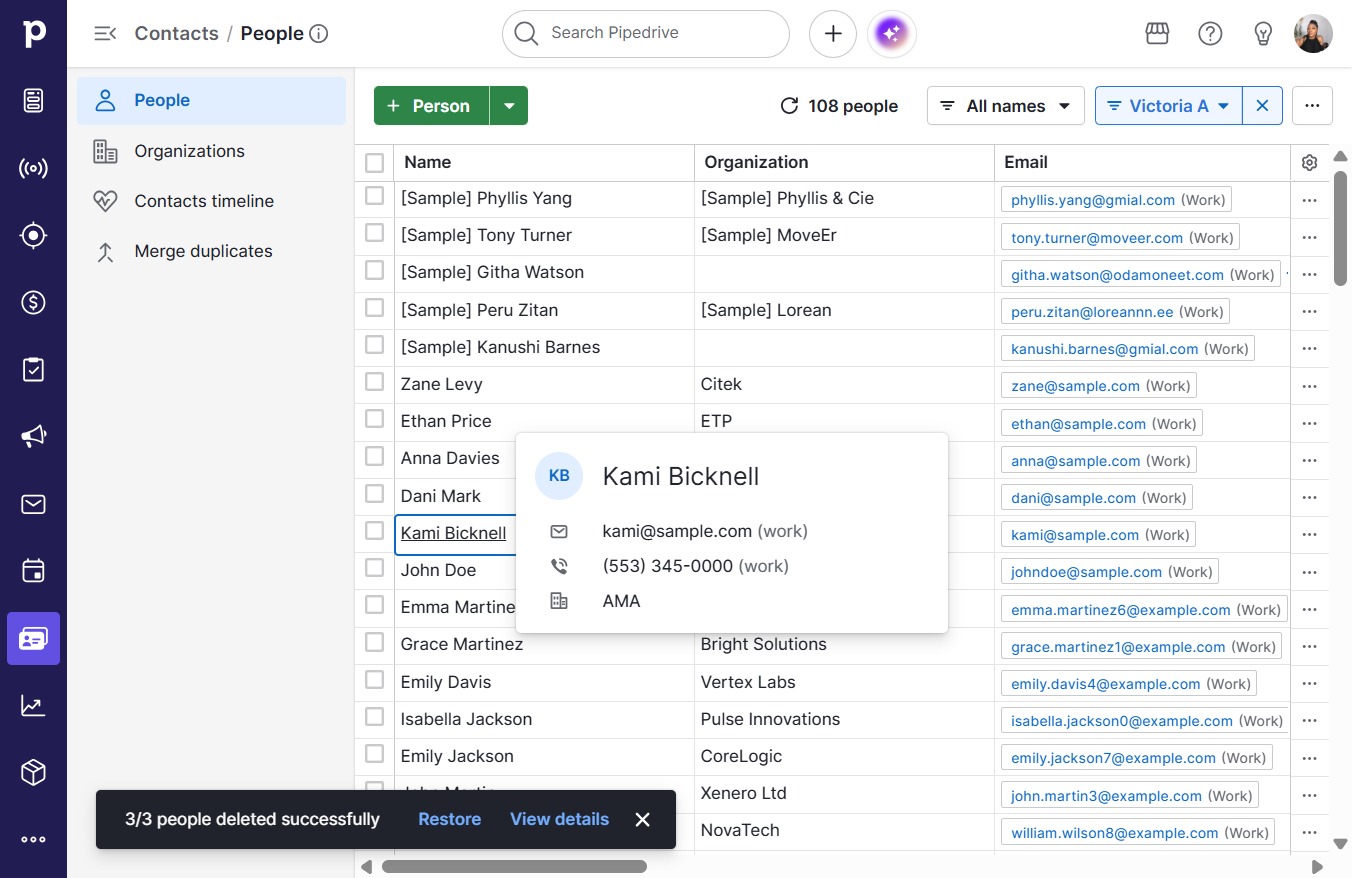
Task: Check the John Doe row checkbox
Action: point(375,568)
